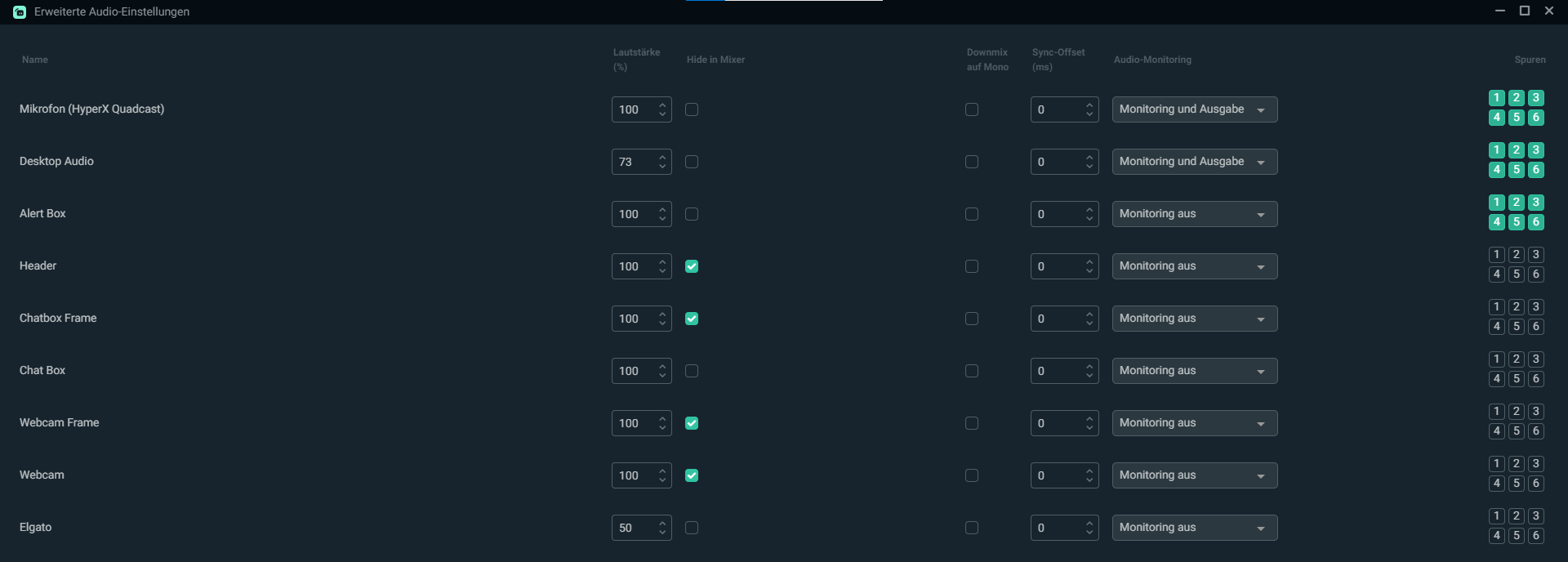The image size is (1568, 562).
Task: Expand Audio-Monitoring dropdown for Elgato
Action: (1194, 528)
